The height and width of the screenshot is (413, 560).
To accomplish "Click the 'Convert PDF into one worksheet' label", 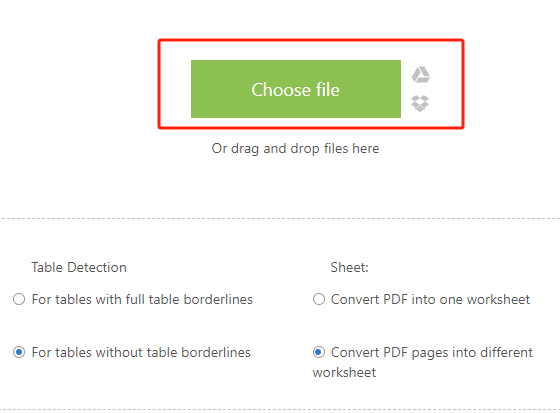I will pos(430,299).
